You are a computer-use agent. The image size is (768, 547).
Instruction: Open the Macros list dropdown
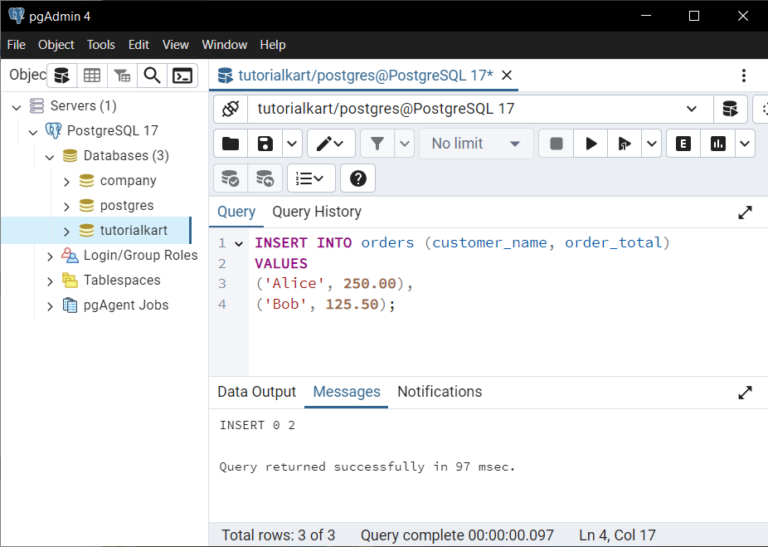[x=311, y=178]
